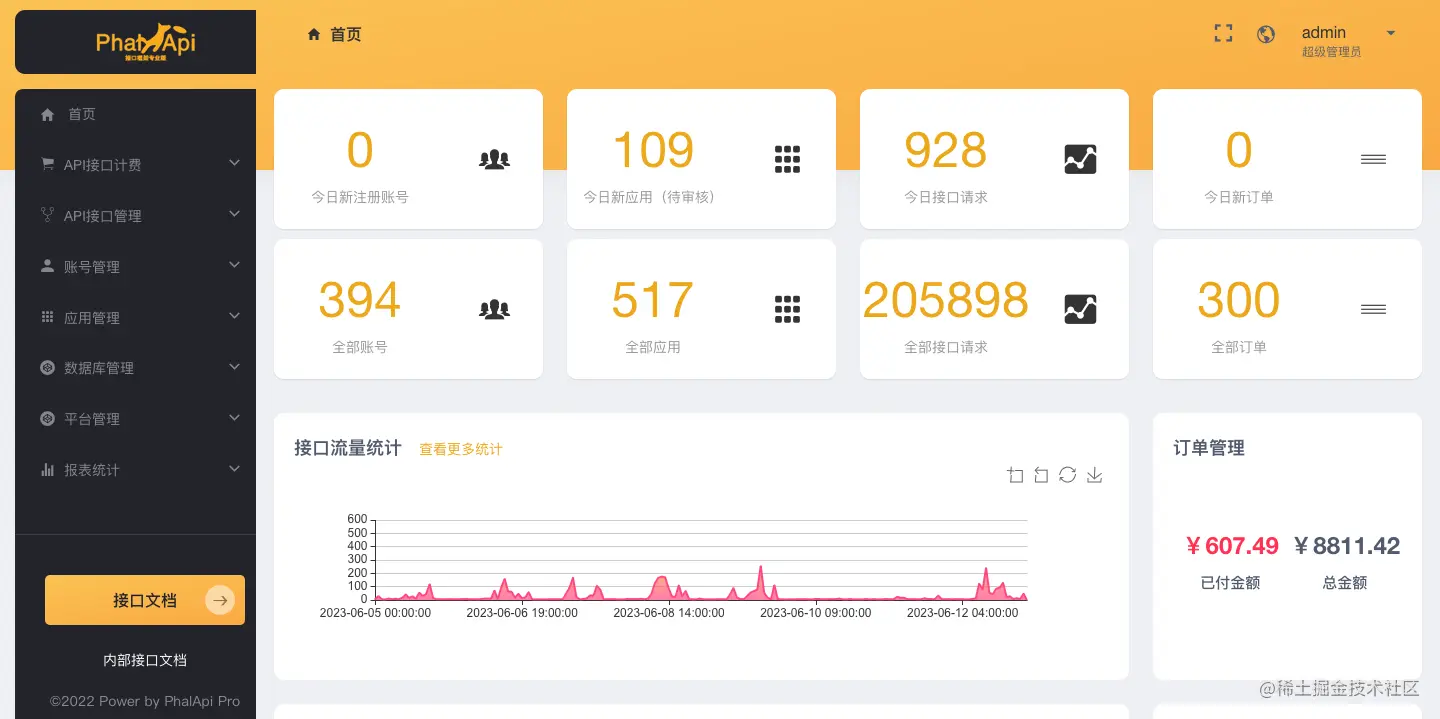
Task: Expand 应用管理 submenu chevron
Action: pyautogui.click(x=234, y=315)
